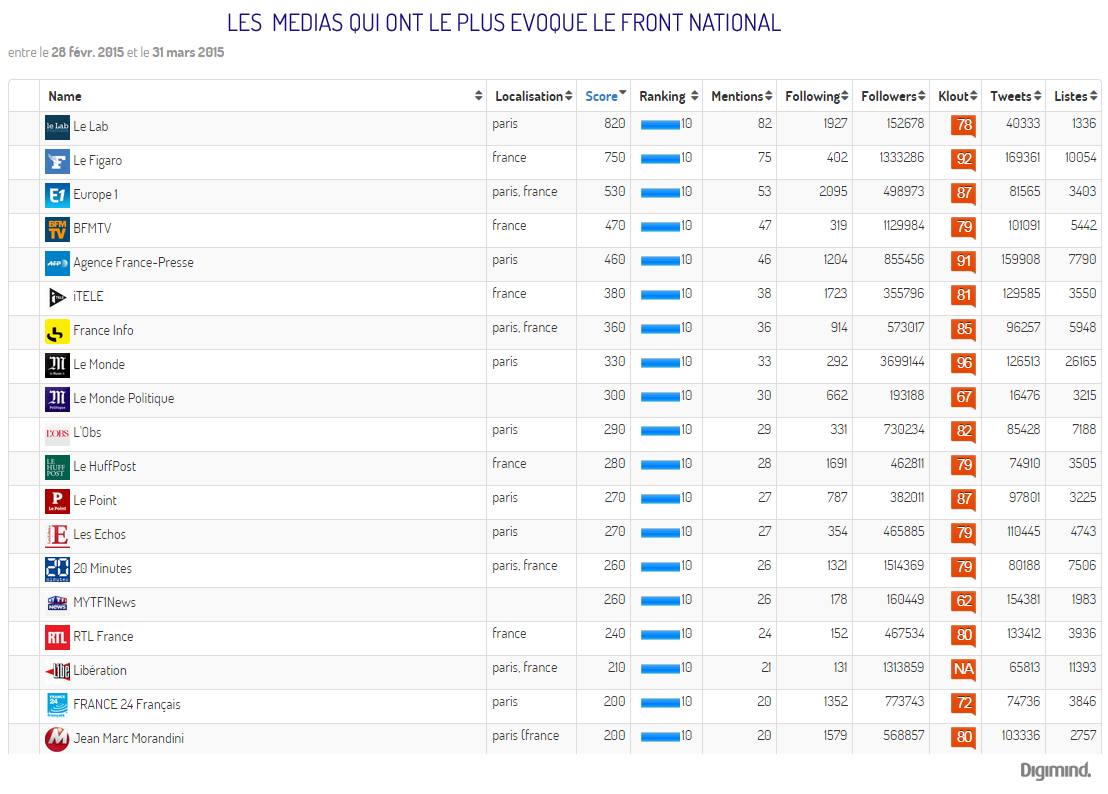The height and width of the screenshot is (794, 1108).
Task: Click Le Monde's followers count 3699144
Action: 902,362
